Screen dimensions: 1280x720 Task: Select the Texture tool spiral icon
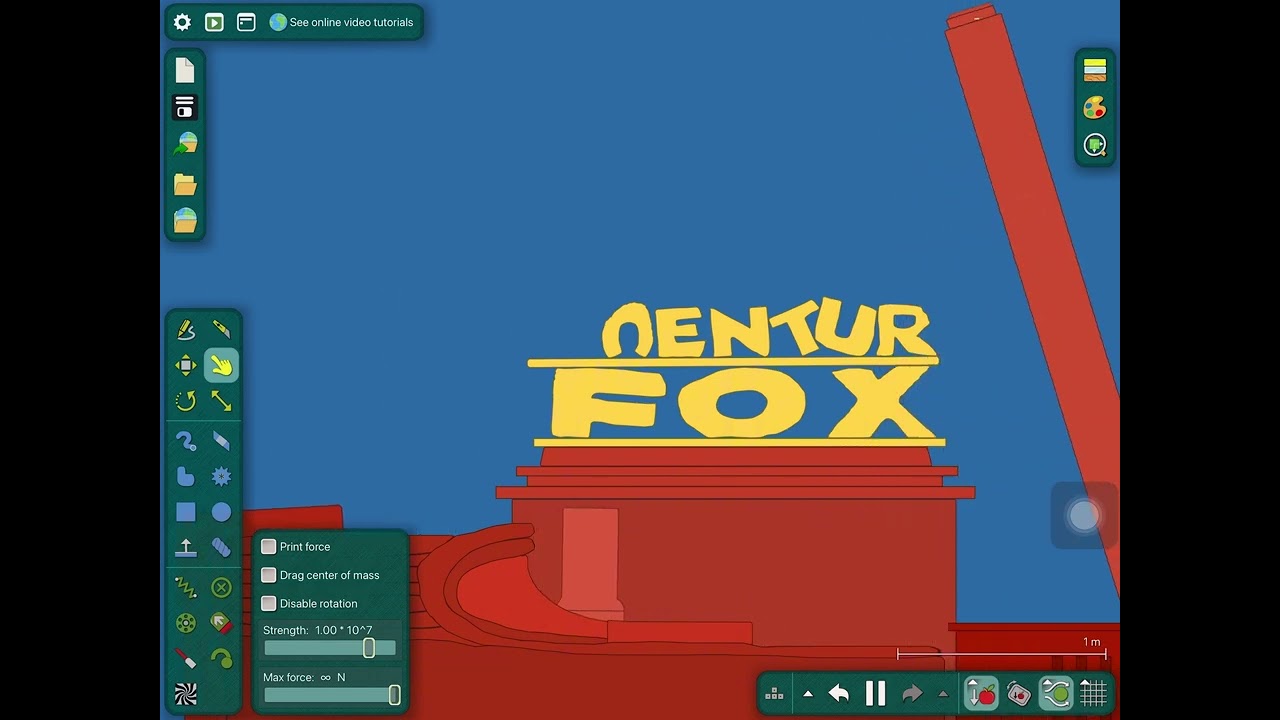point(185,694)
